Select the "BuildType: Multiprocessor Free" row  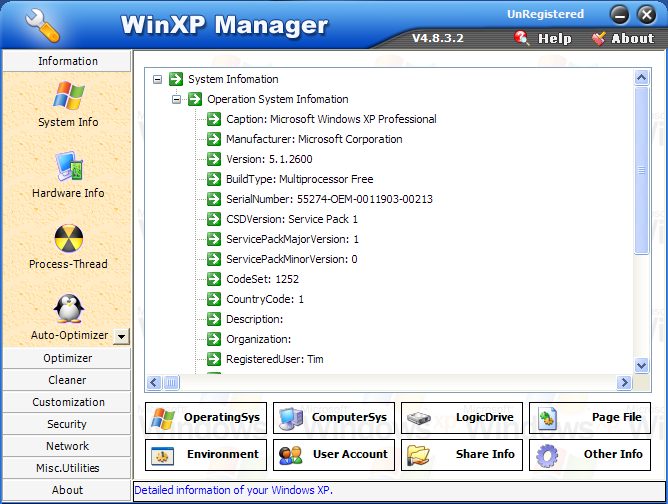[299, 179]
